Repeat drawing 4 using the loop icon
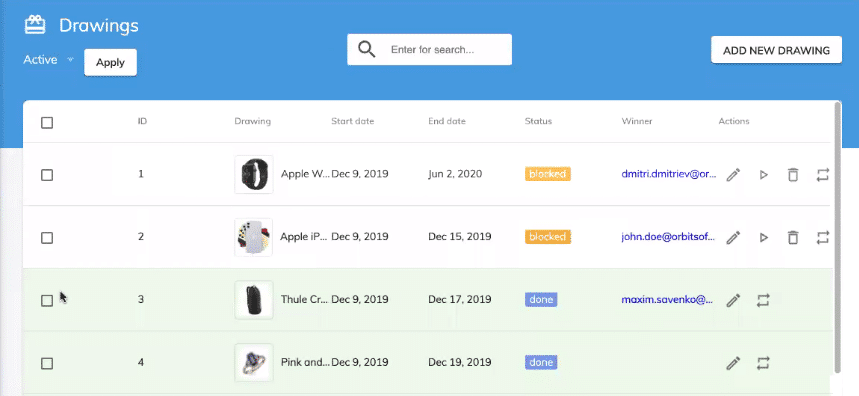Viewport: 859px width, 396px height. pos(763,363)
